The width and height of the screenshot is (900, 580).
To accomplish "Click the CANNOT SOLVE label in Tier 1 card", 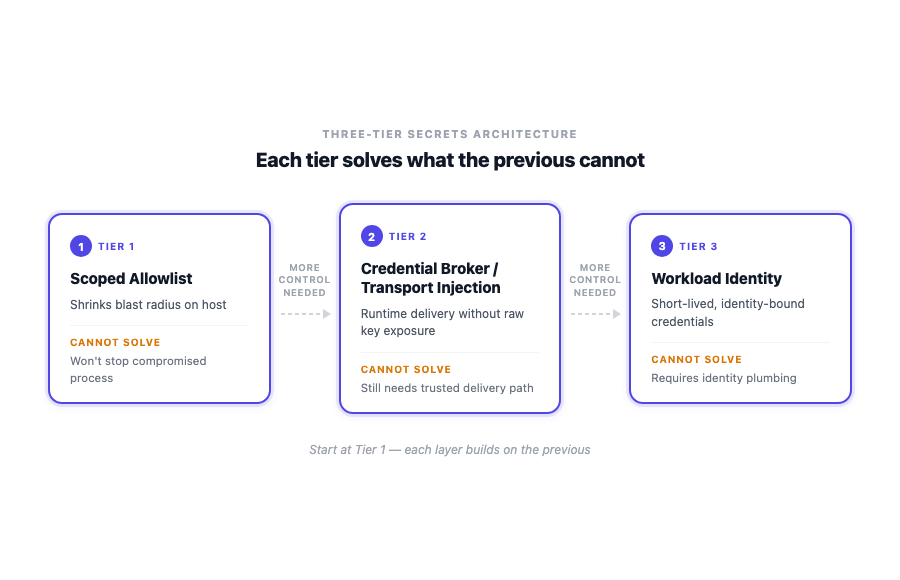I will click(115, 342).
